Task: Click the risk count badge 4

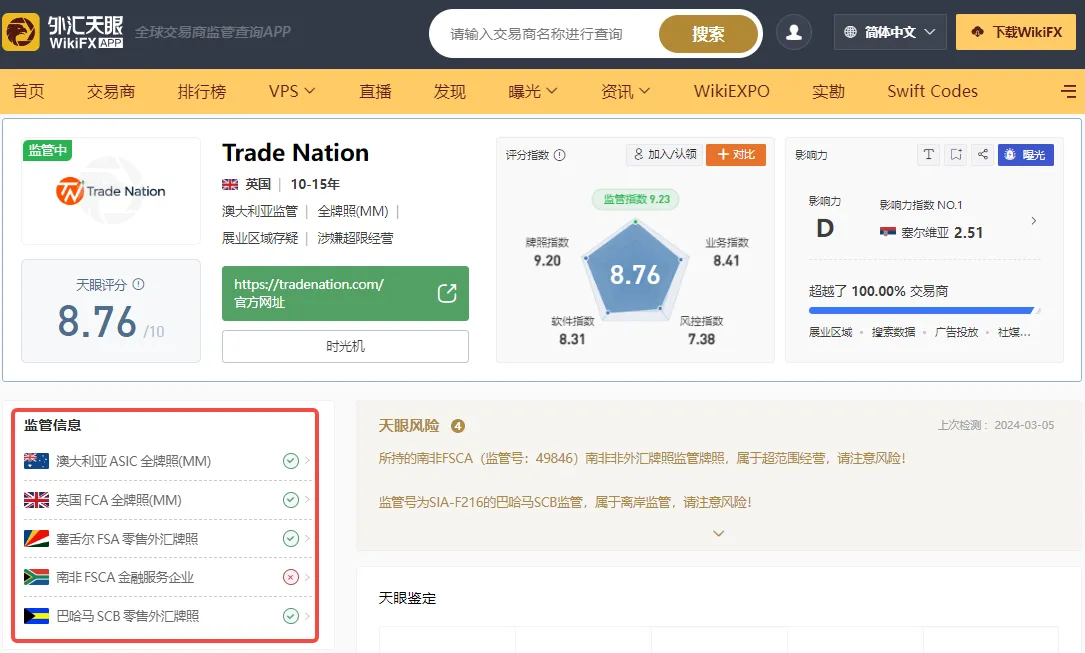Action: (x=457, y=426)
